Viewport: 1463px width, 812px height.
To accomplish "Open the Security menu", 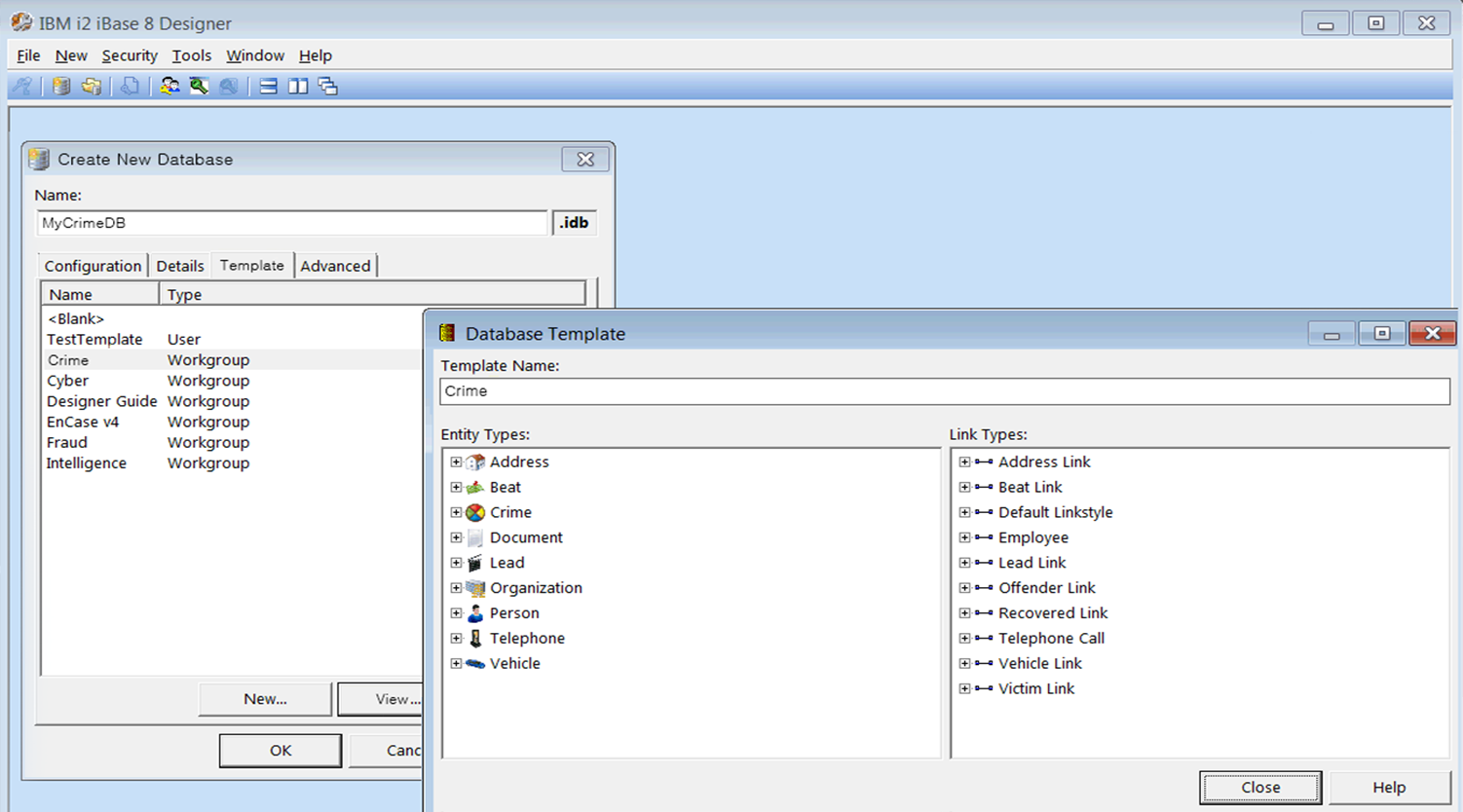I will click(130, 55).
